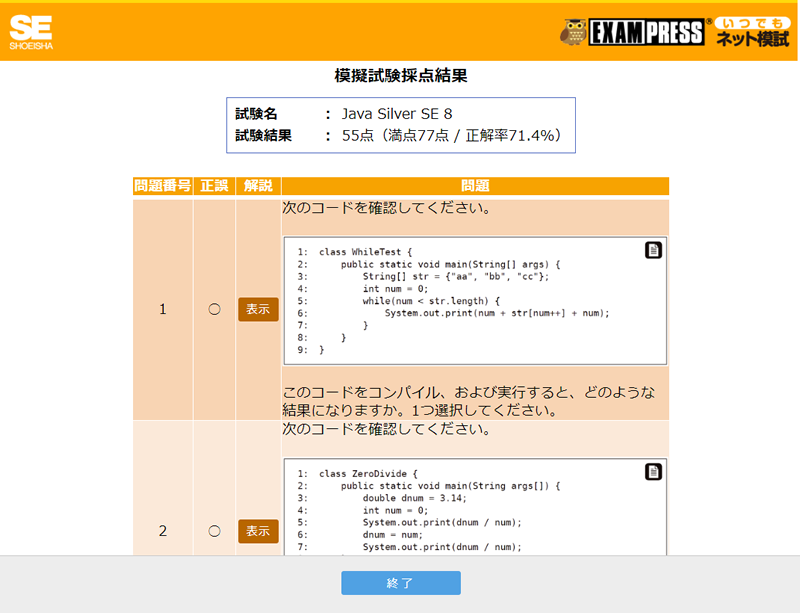
Task: Click the double dnum = 3.14 line
Action: point(415,498)
